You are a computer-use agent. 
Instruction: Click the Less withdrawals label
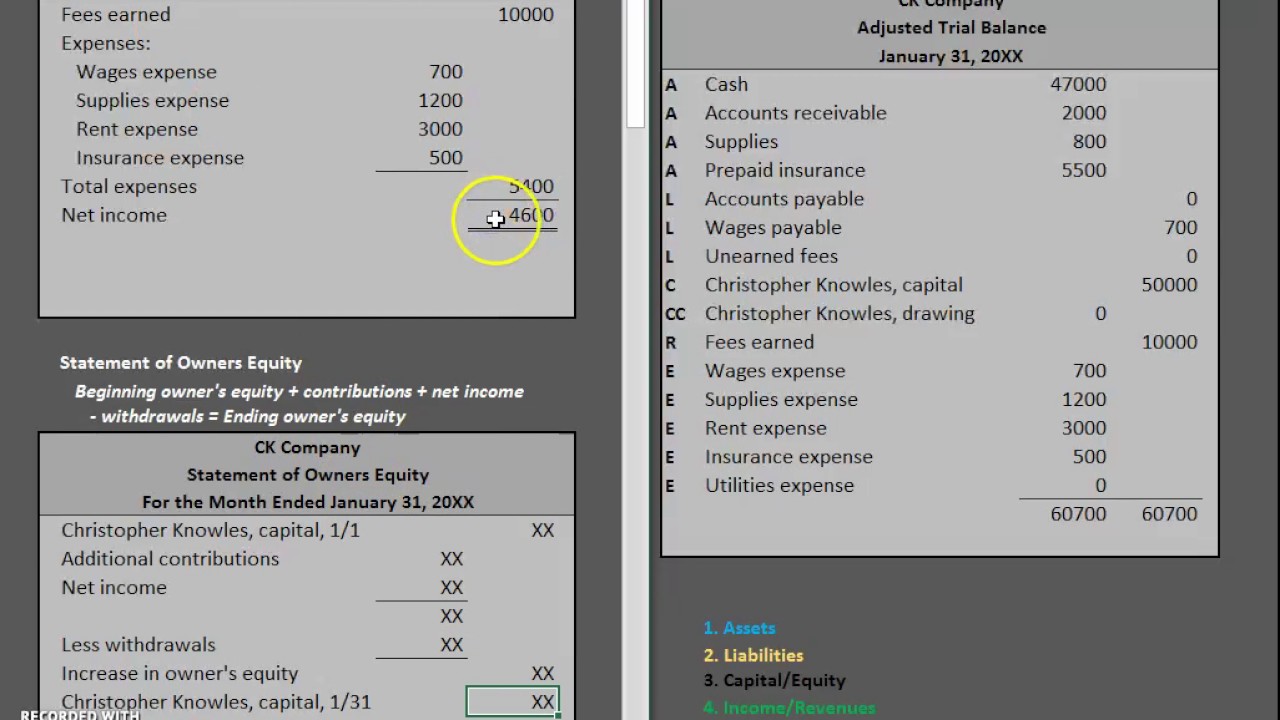point(138,645)
